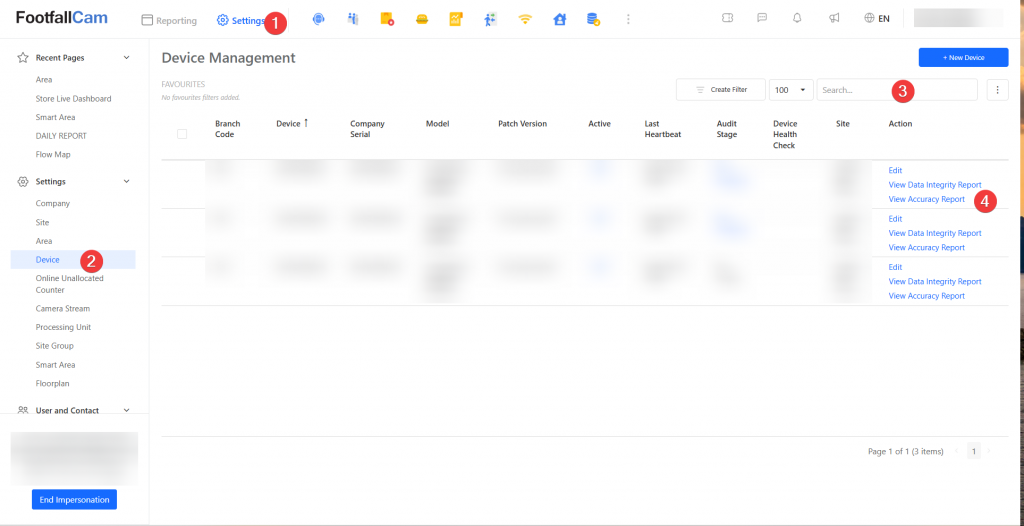Collapse the Settings sidebar section
1024x526 pixels.
coord(127,181)
